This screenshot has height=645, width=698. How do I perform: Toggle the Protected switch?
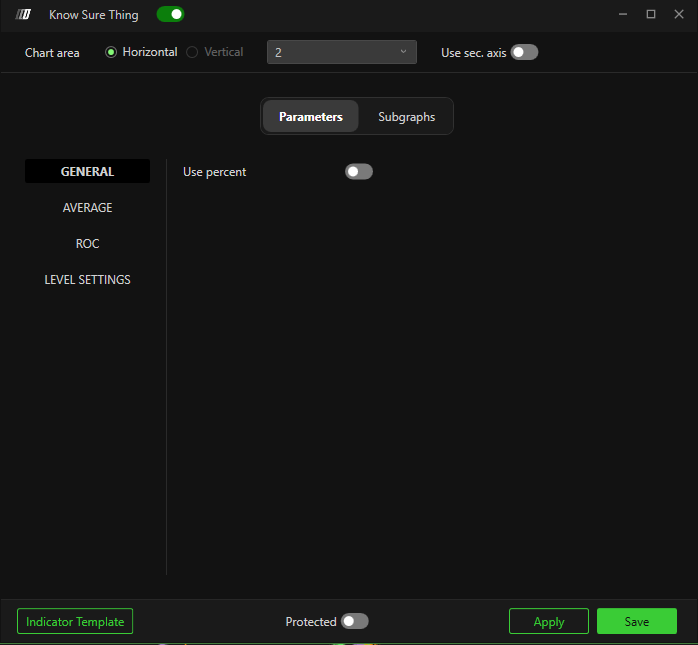pyautogui.click(x=354, y=621)
